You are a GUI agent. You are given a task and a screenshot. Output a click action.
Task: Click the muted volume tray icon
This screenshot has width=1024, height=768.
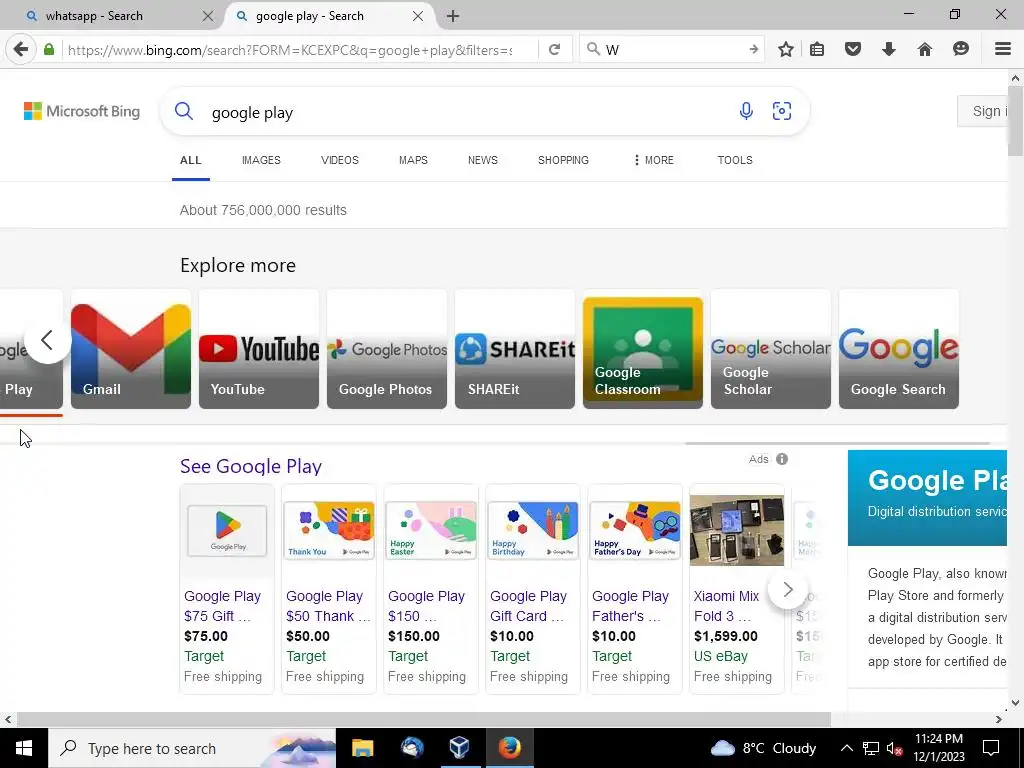pyautogui.click(x=895, y=748)
